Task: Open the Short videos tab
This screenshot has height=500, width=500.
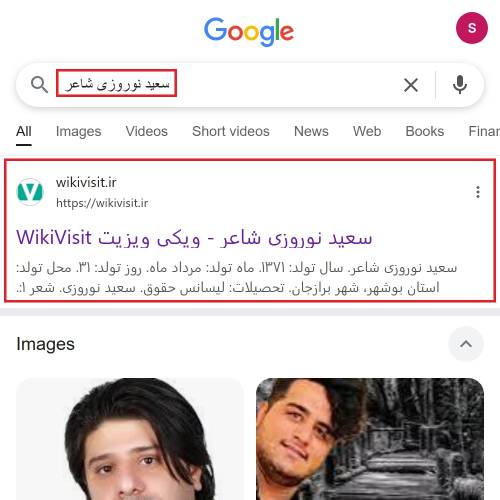Action: click(x=231, y=131)
